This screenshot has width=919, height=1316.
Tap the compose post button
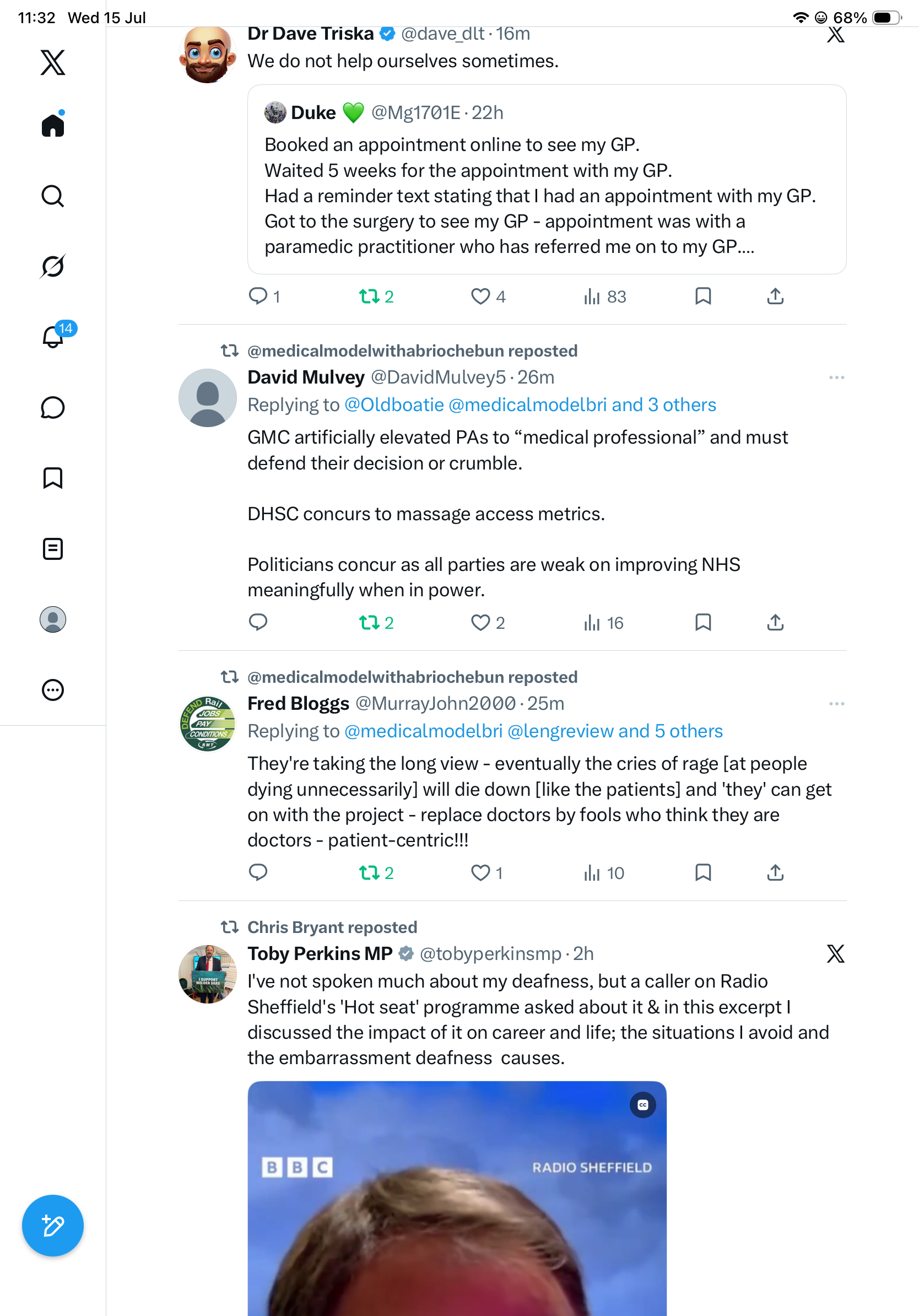click(53, 1226)
